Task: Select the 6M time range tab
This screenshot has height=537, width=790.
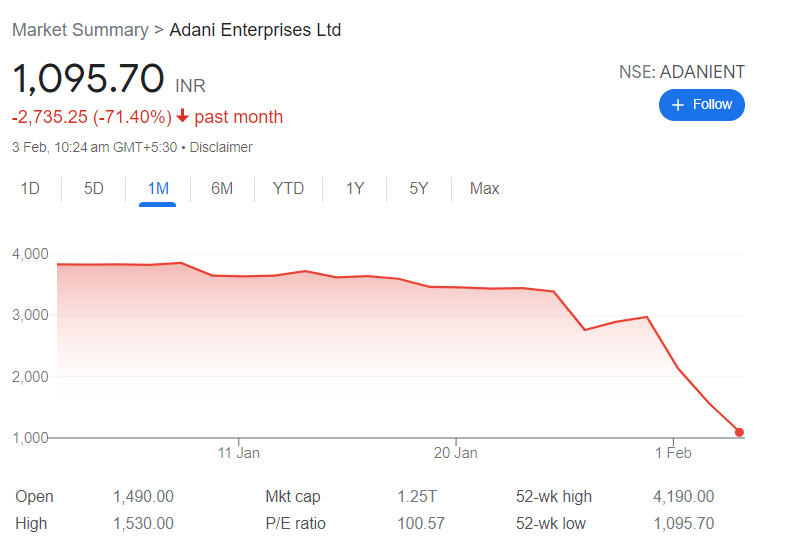Action: click(222, 188)
